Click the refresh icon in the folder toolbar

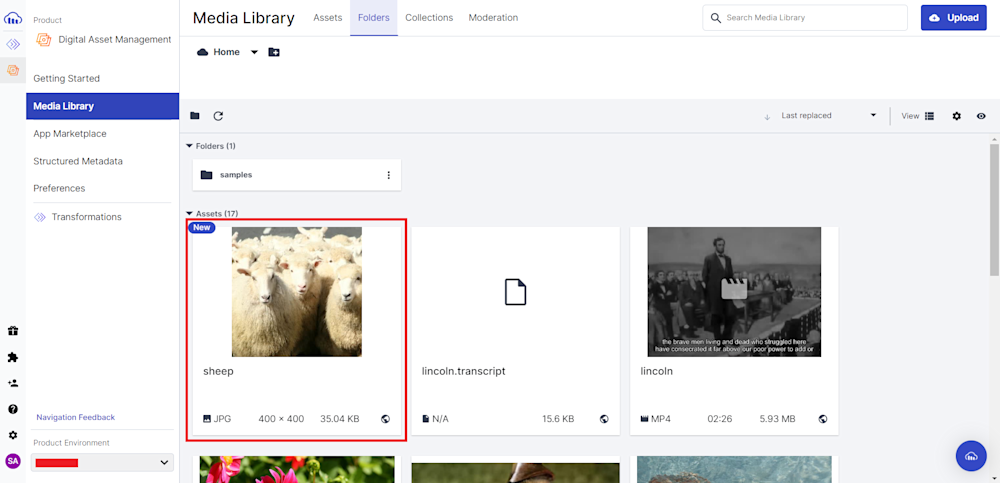(218, 116)
